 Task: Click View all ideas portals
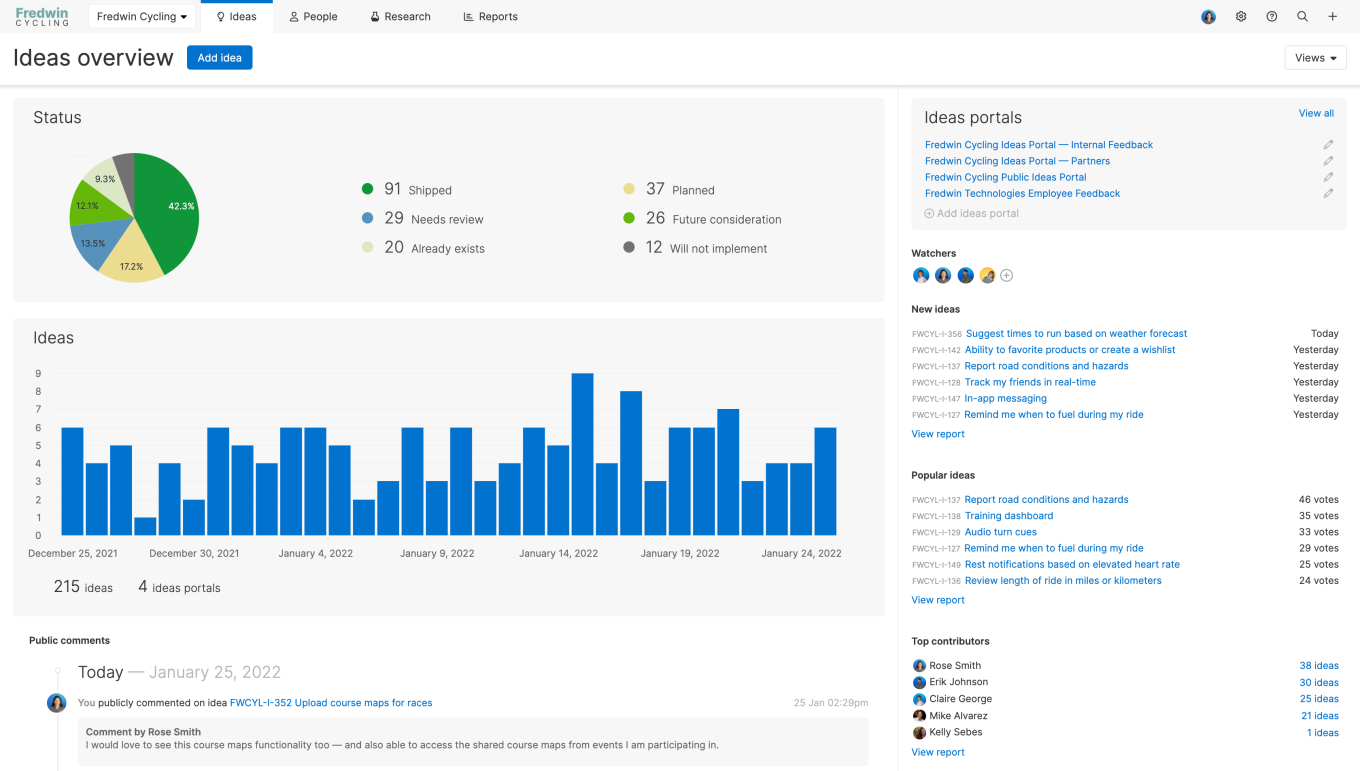point(1316,113)
